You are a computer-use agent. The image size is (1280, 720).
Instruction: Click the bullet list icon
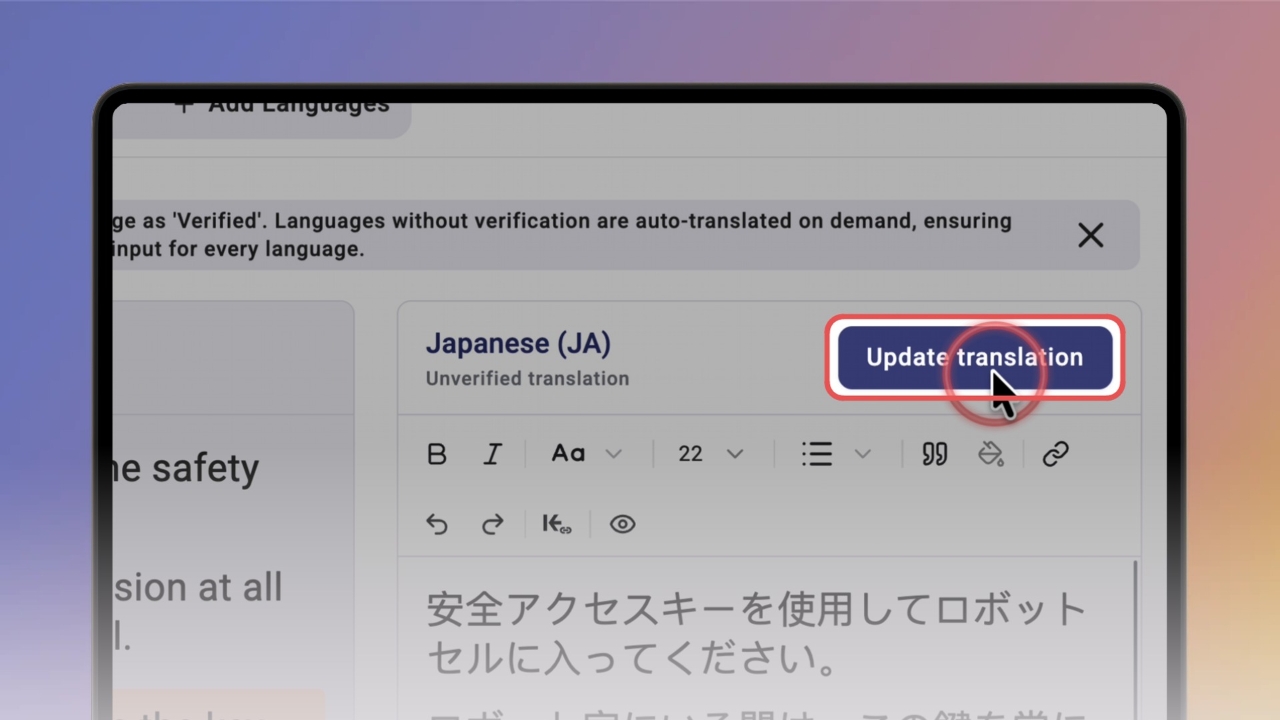point(817,454)
